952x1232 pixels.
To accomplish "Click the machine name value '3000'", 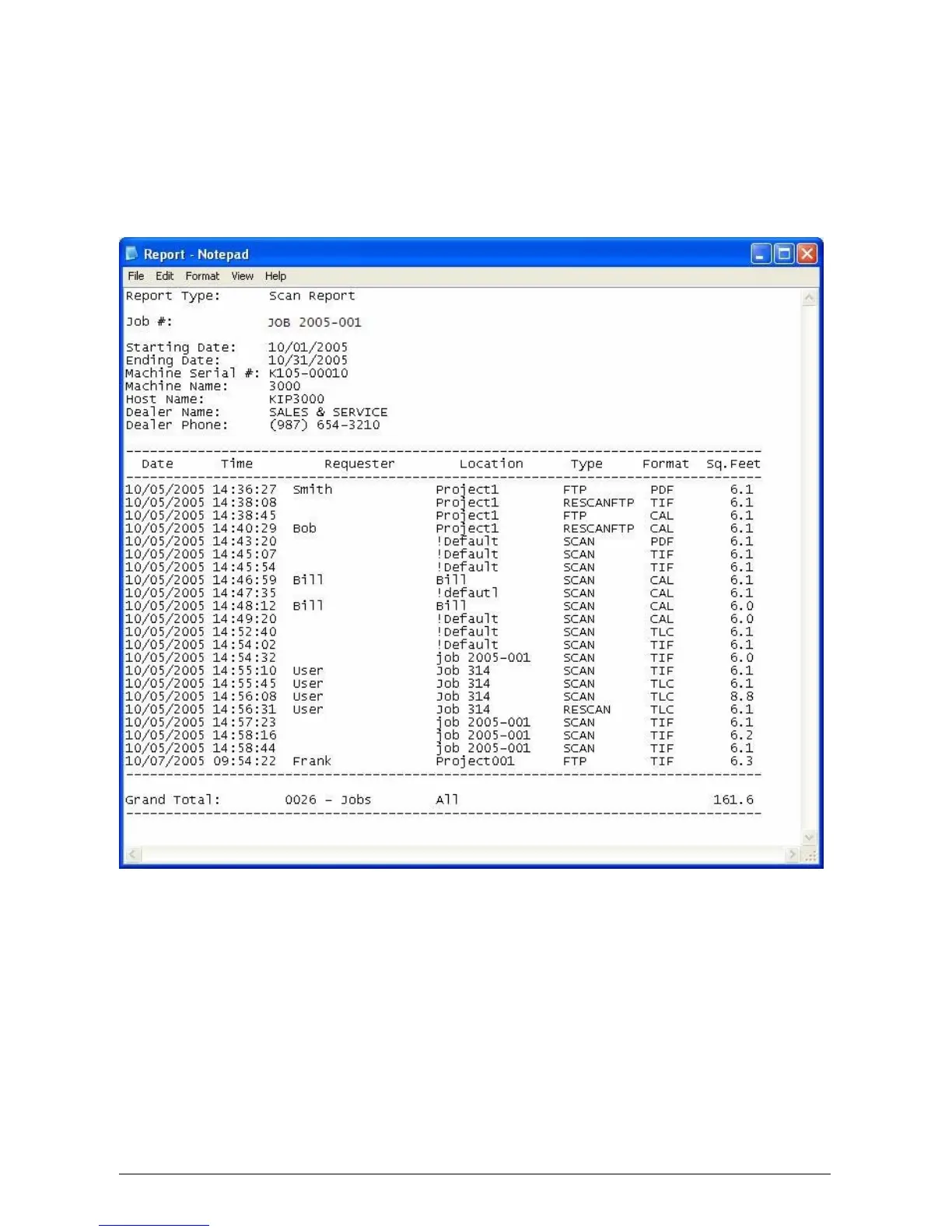I will (285, 387).
